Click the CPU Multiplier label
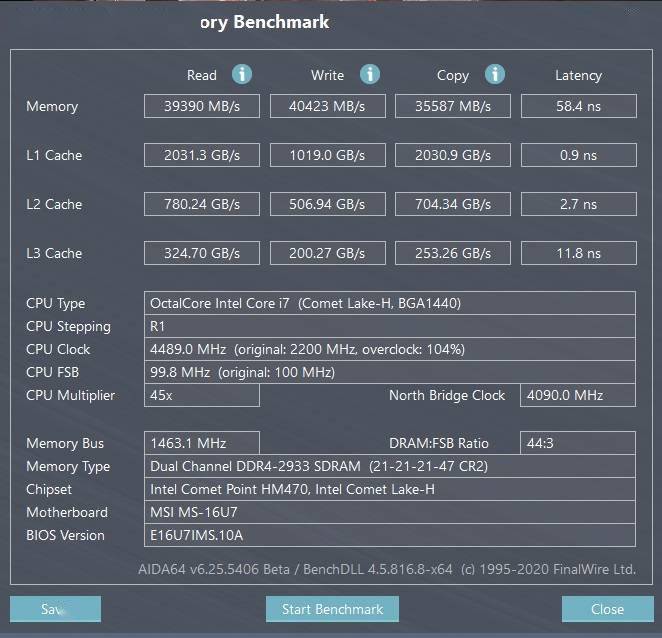 (x=71, y=396)
